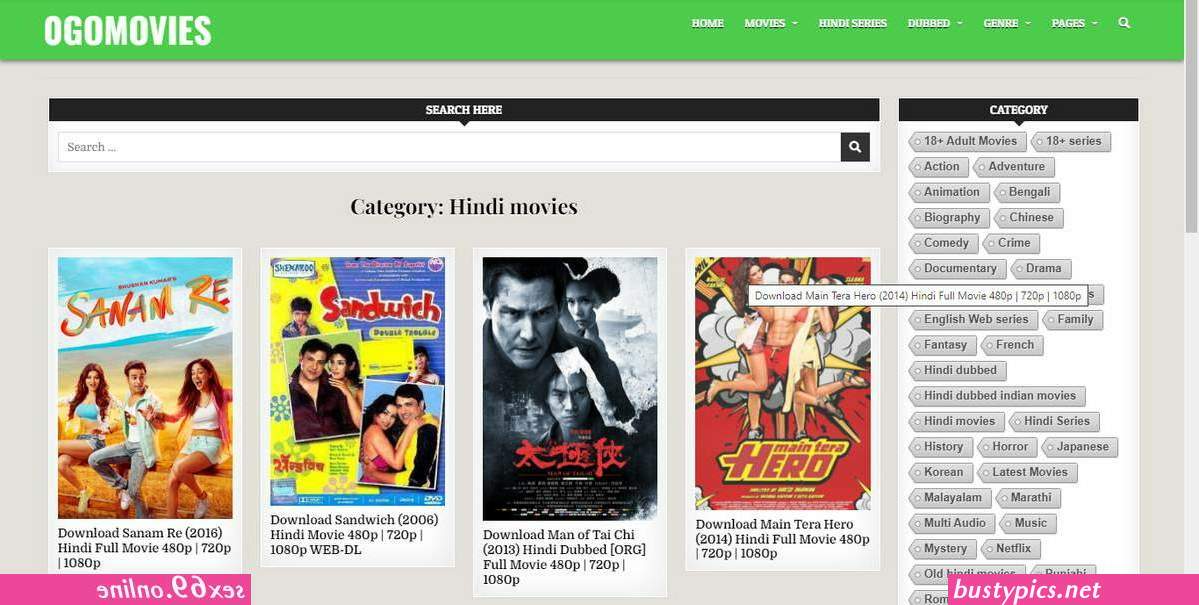Open Download Main Tera Hero title link

[x=782, y=538]
